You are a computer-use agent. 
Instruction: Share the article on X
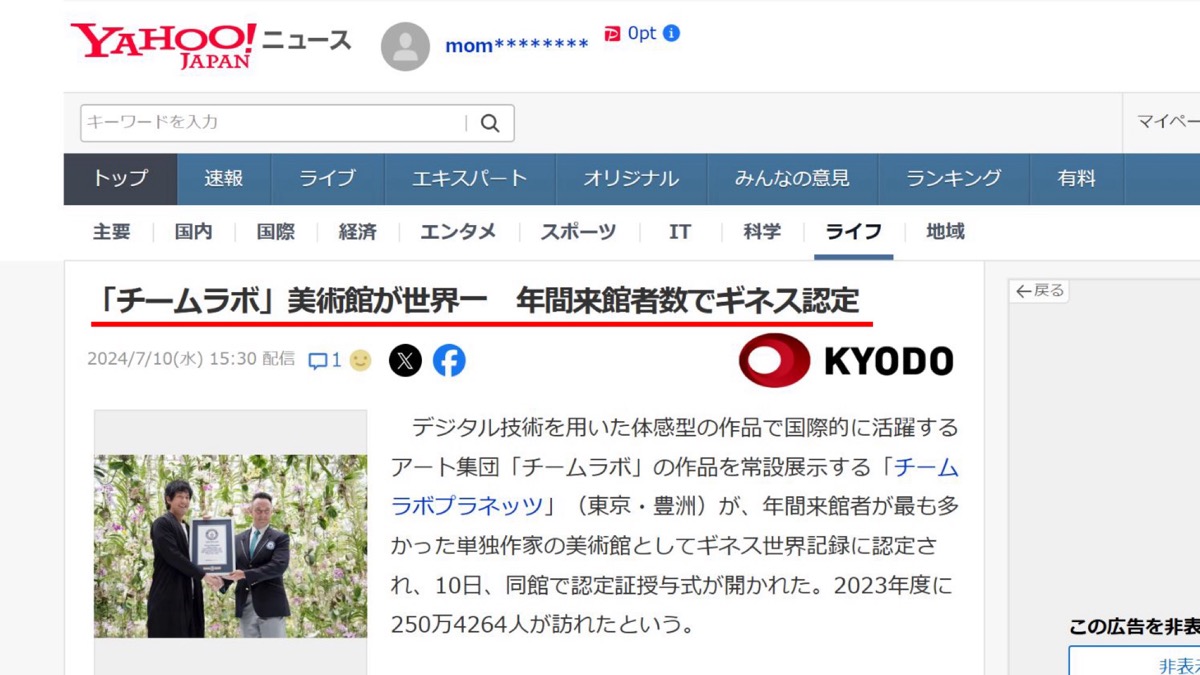(x=405, y=360)
